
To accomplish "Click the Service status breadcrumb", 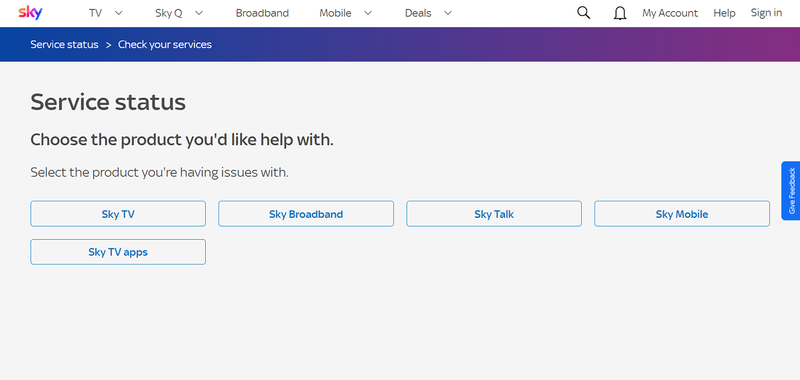I will coord(64,44).
